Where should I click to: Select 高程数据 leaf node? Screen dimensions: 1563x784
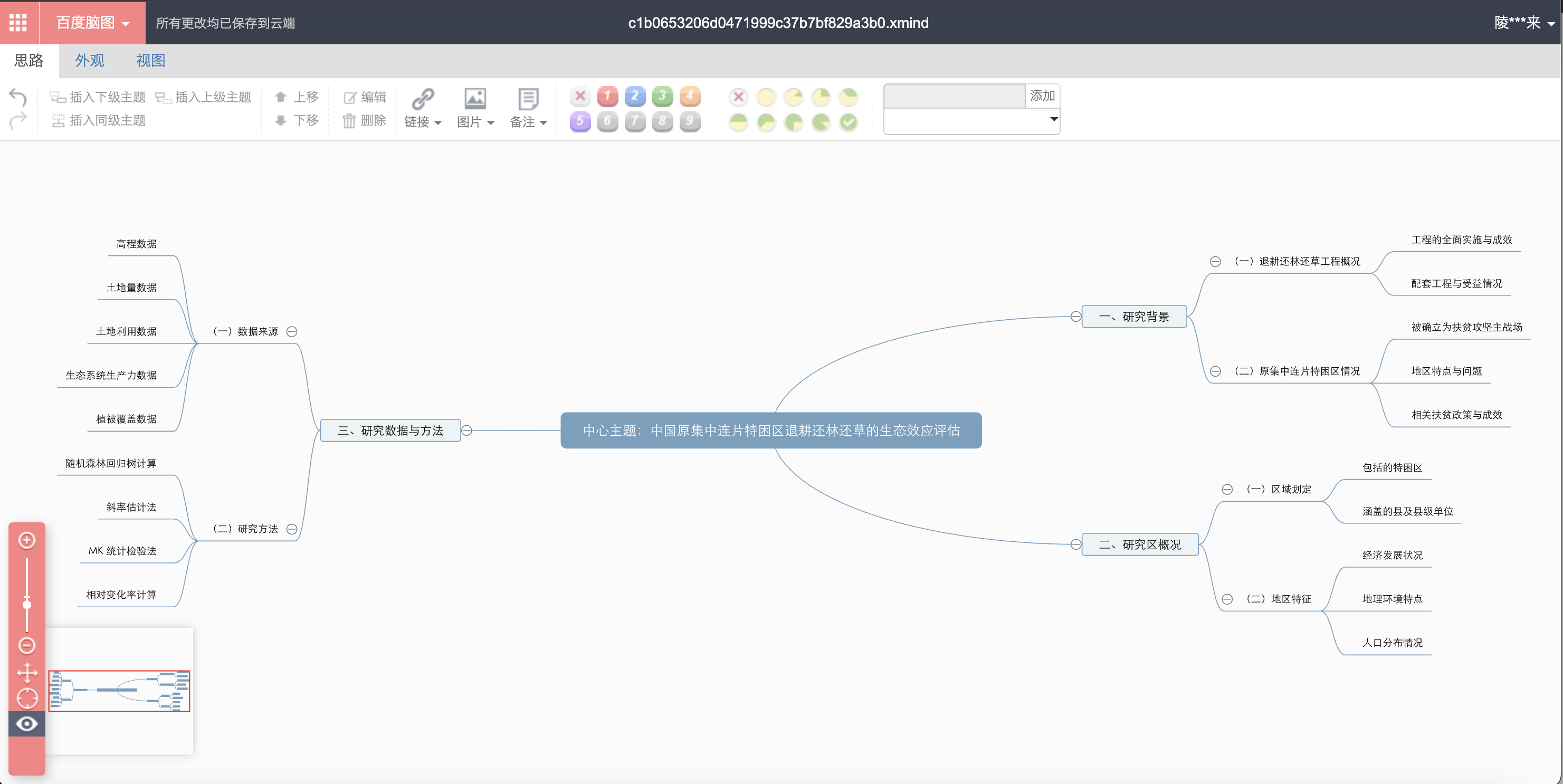coord(137,244)
